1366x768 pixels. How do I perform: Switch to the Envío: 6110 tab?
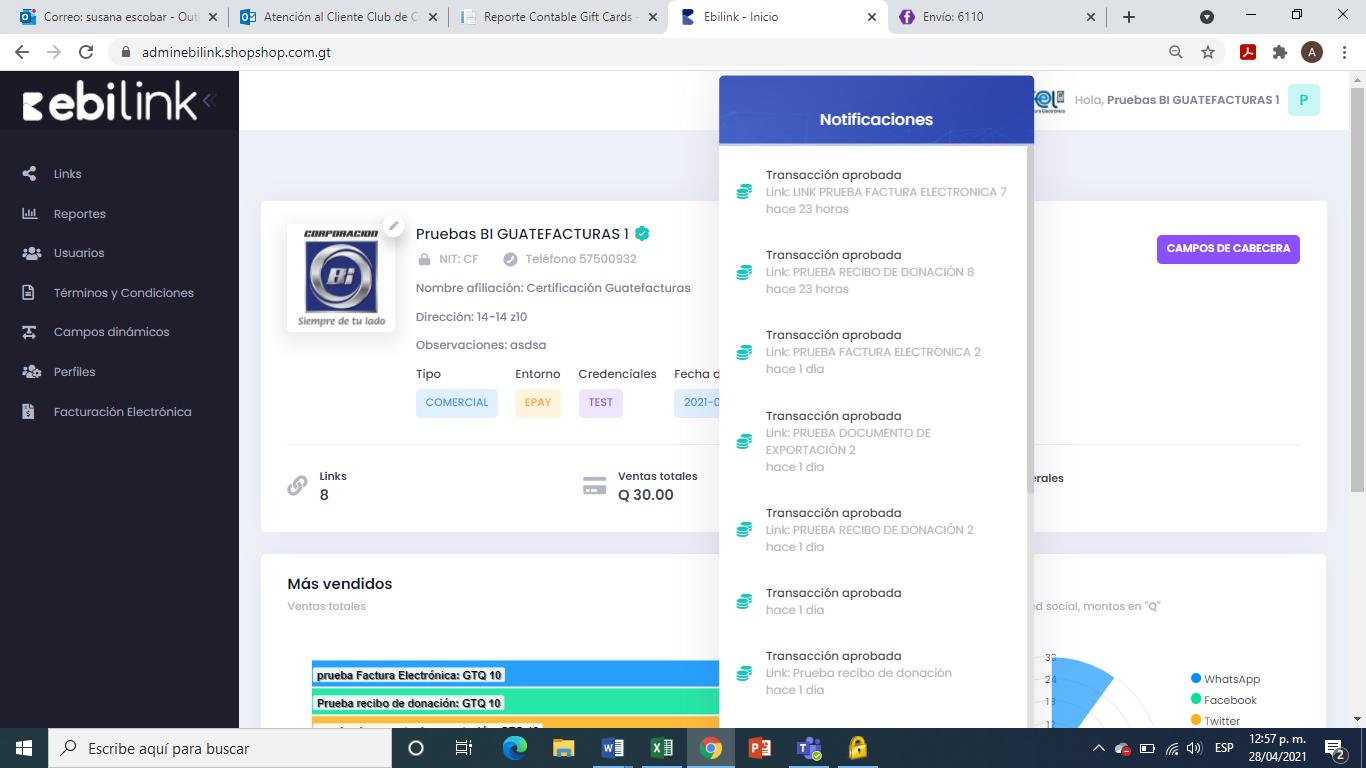coord(997,17)
